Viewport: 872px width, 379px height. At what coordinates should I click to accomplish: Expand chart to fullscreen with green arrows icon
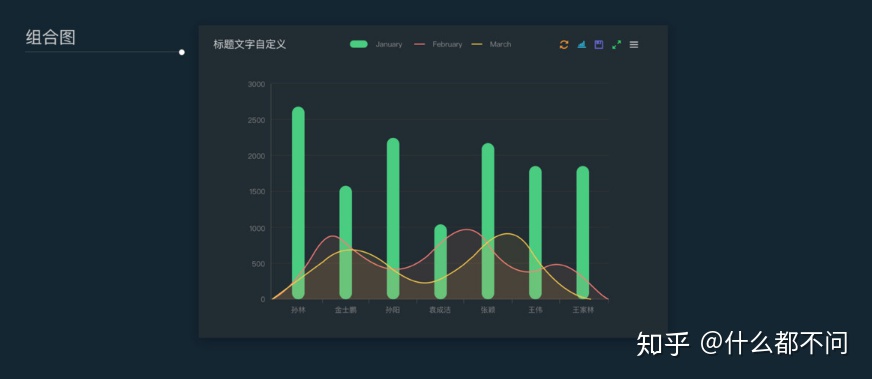[616, 44]
